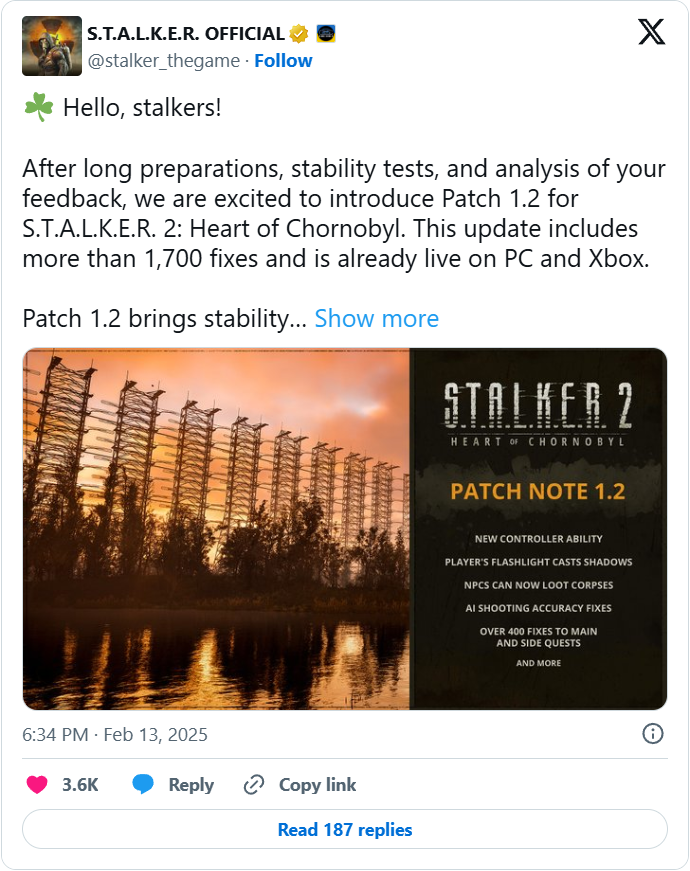690x871 pixels.
Task: Click the Reply text label
Action: [x=191, y=785]
